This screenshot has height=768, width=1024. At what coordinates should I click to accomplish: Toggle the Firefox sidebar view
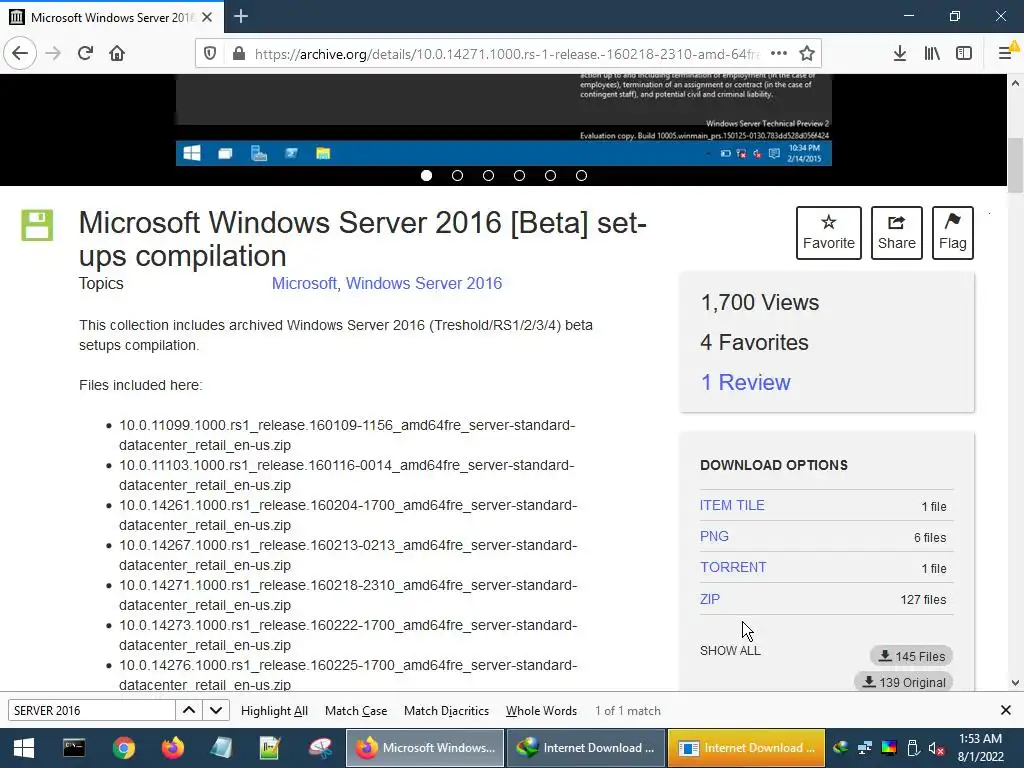click(964, 54)
